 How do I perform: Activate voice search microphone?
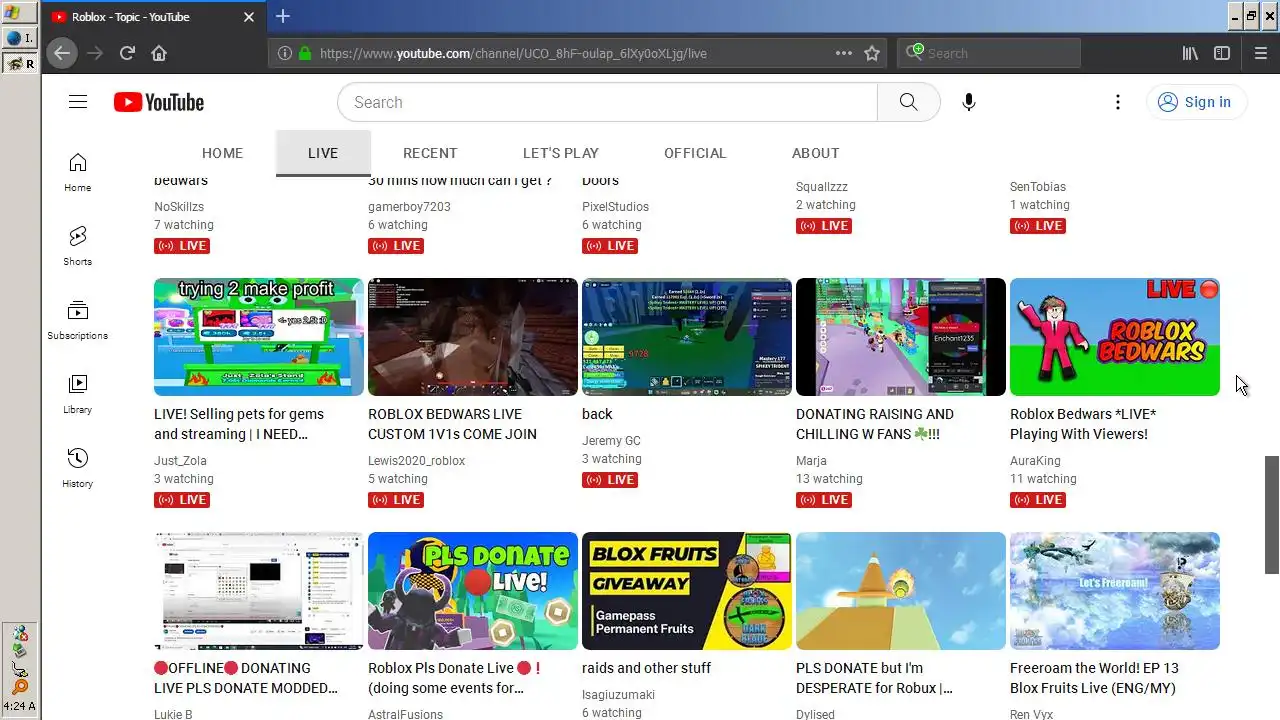coord(968,102)
